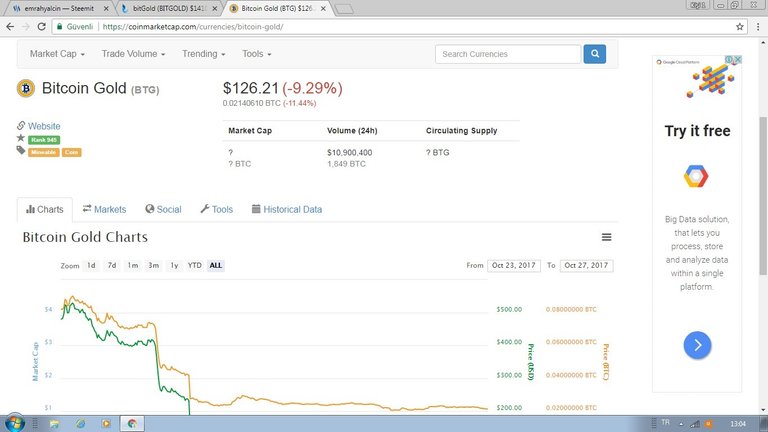768x432 pixels.
Task: Click the Coin tag
Action: point(72,152)
